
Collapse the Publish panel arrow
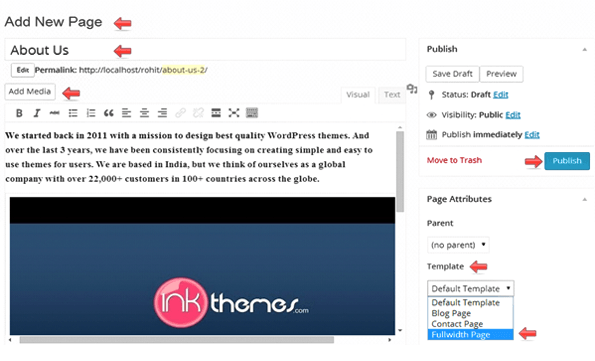tap(584, 49)
